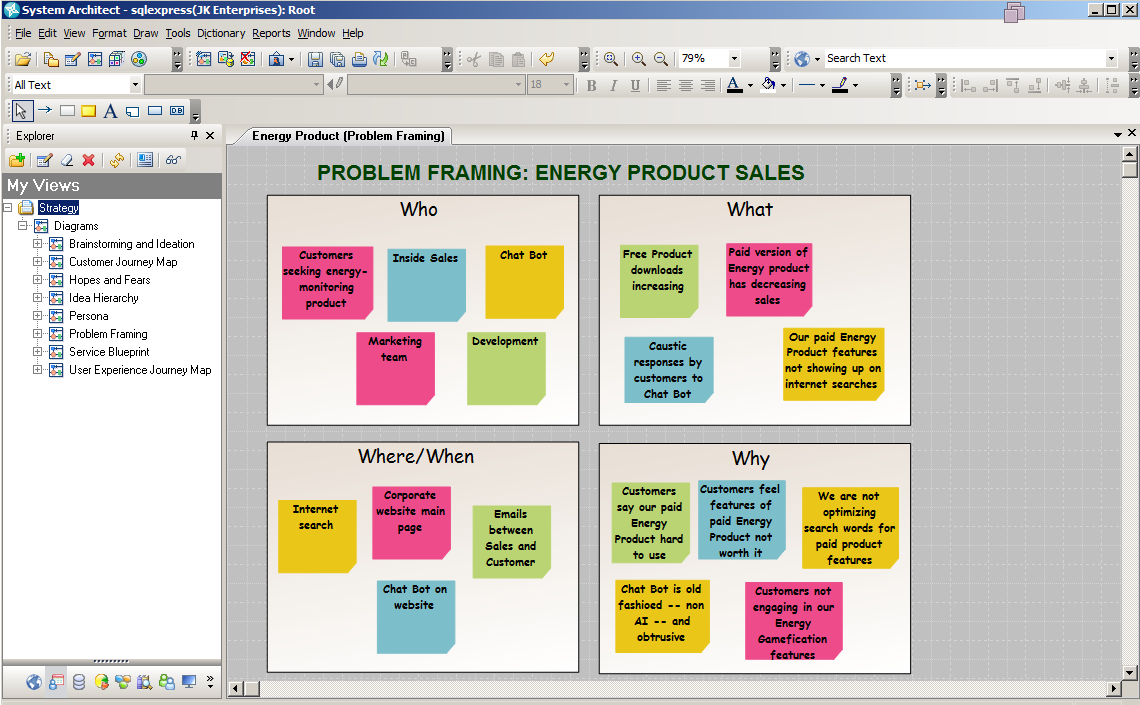Expand the Brainstorming and Ideation node
The image size is (1140, 705).
tap(37, 243)
